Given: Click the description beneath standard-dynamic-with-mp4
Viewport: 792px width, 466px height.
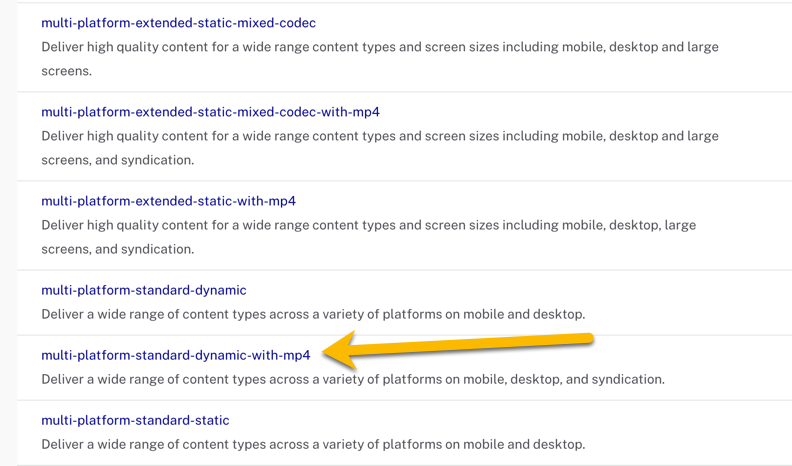Looking at the screenshot, I should 352,379.
